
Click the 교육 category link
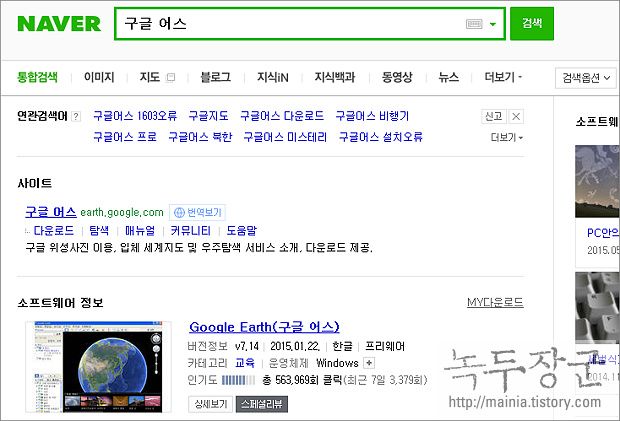(245, 362)
